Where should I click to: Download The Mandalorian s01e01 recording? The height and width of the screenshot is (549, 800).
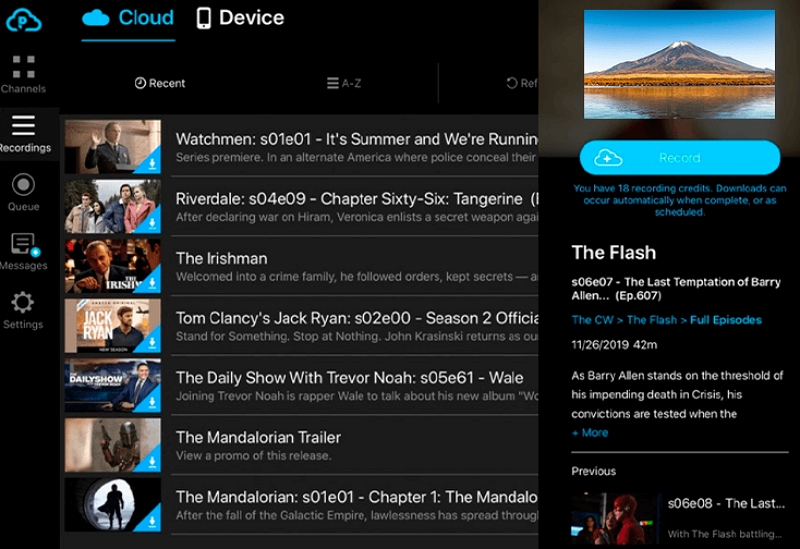tap(152, 522)
